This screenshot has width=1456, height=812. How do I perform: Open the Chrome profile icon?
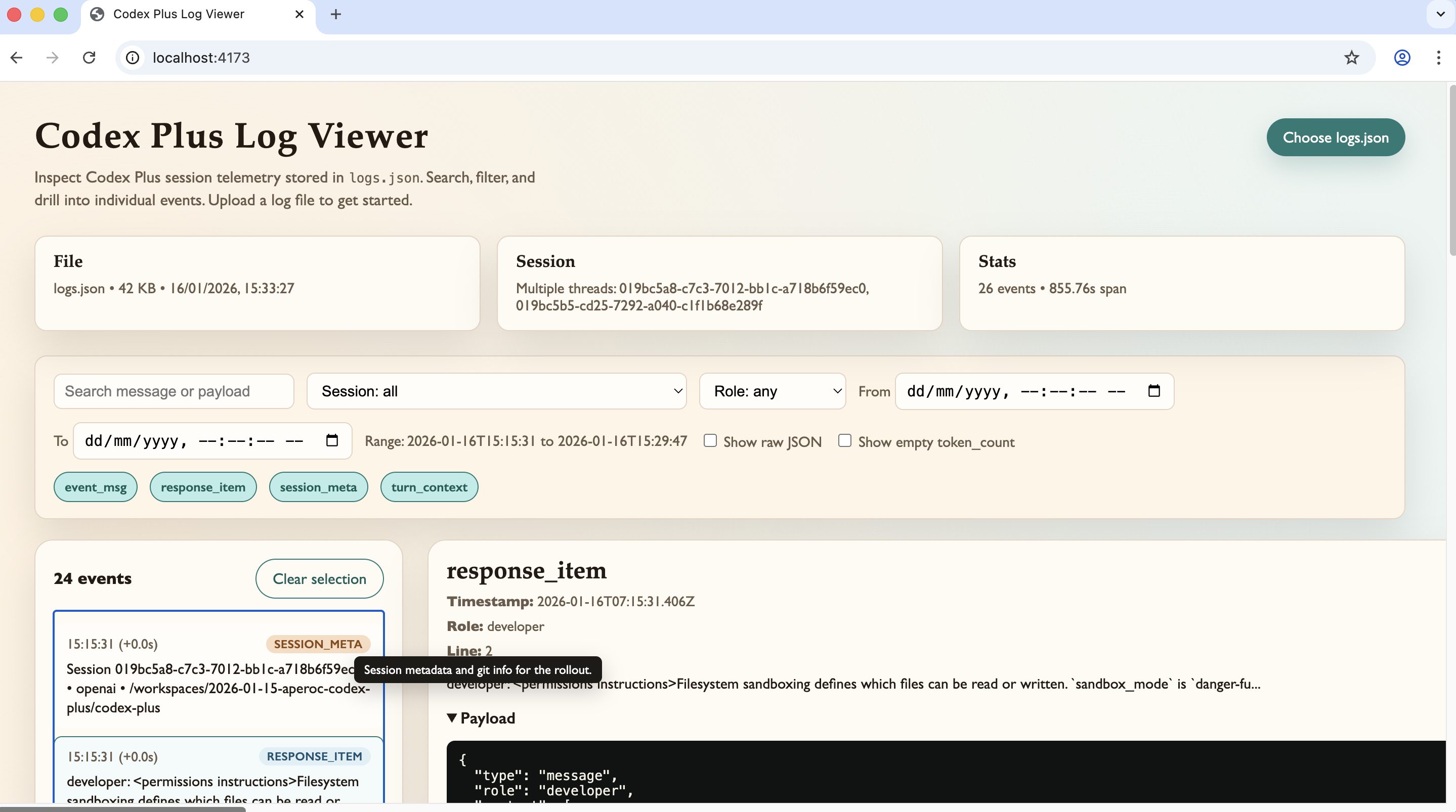(1402, 58)
